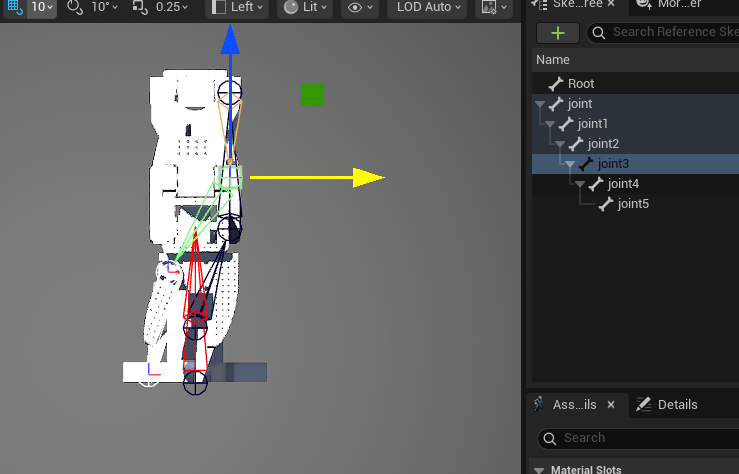Toggle rotation snapping icon
The height and width of the screenshot is (474, 739).
pyautogui.click(x=74, y=7)
